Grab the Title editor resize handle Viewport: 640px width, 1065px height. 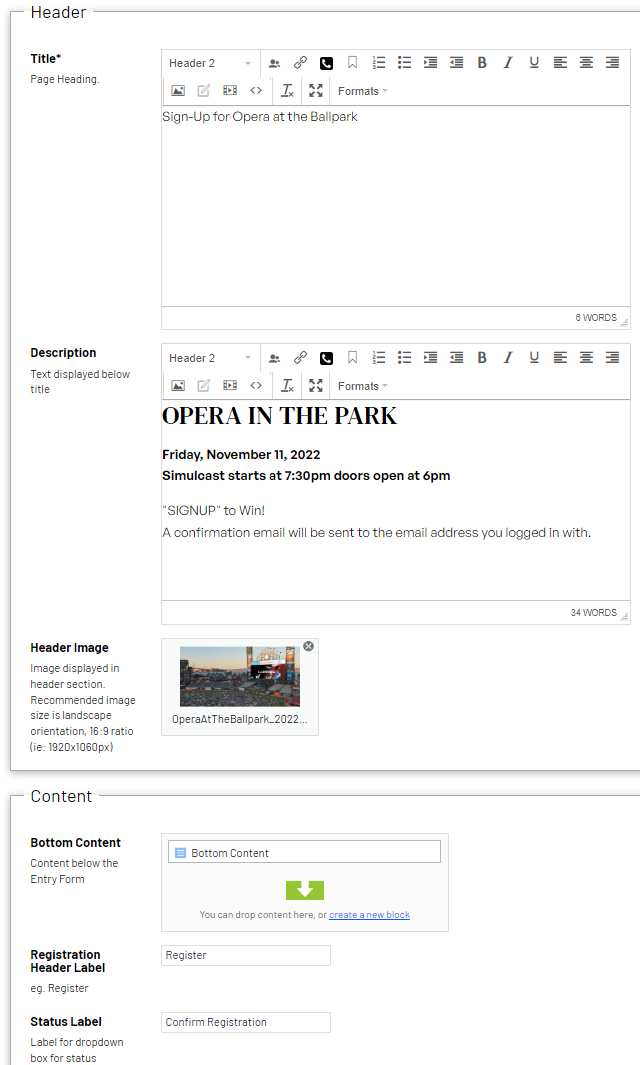(624, 323)
